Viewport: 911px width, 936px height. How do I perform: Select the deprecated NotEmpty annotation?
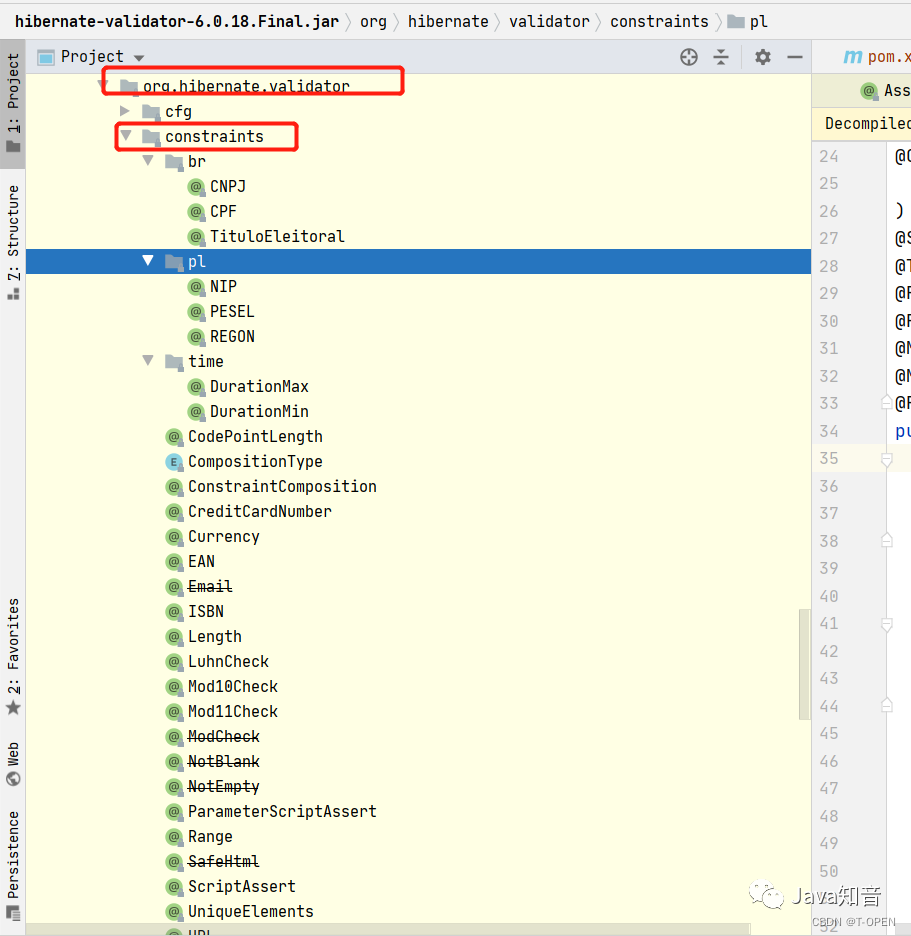(x=224, y=787)
